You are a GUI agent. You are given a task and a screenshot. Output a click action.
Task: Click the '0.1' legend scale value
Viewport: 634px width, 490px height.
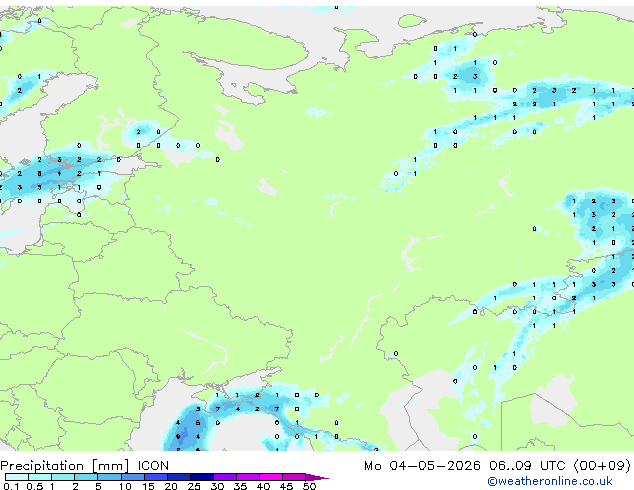click(11, 486)
